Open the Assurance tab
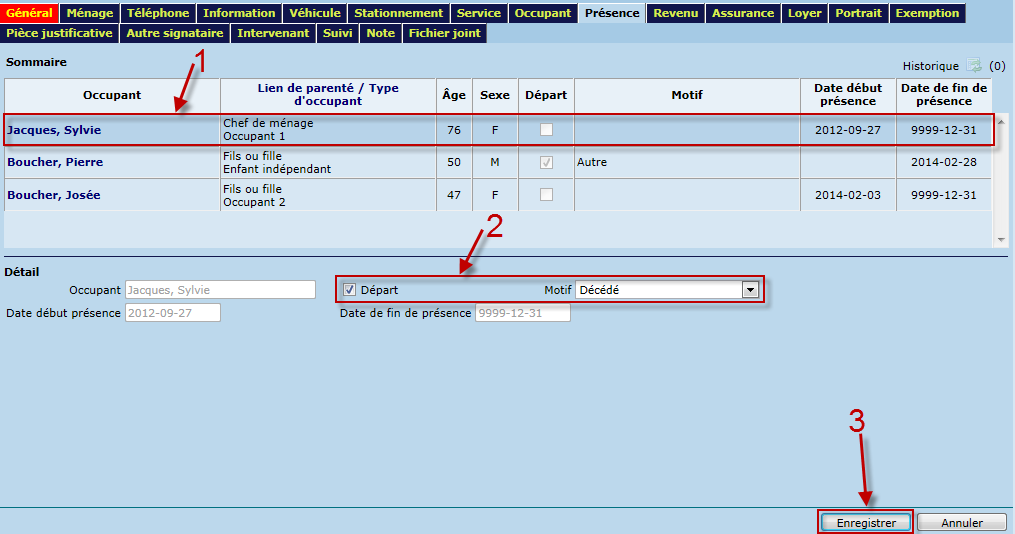The height and width of the screenshot is (534, 1015). [742, 13]
